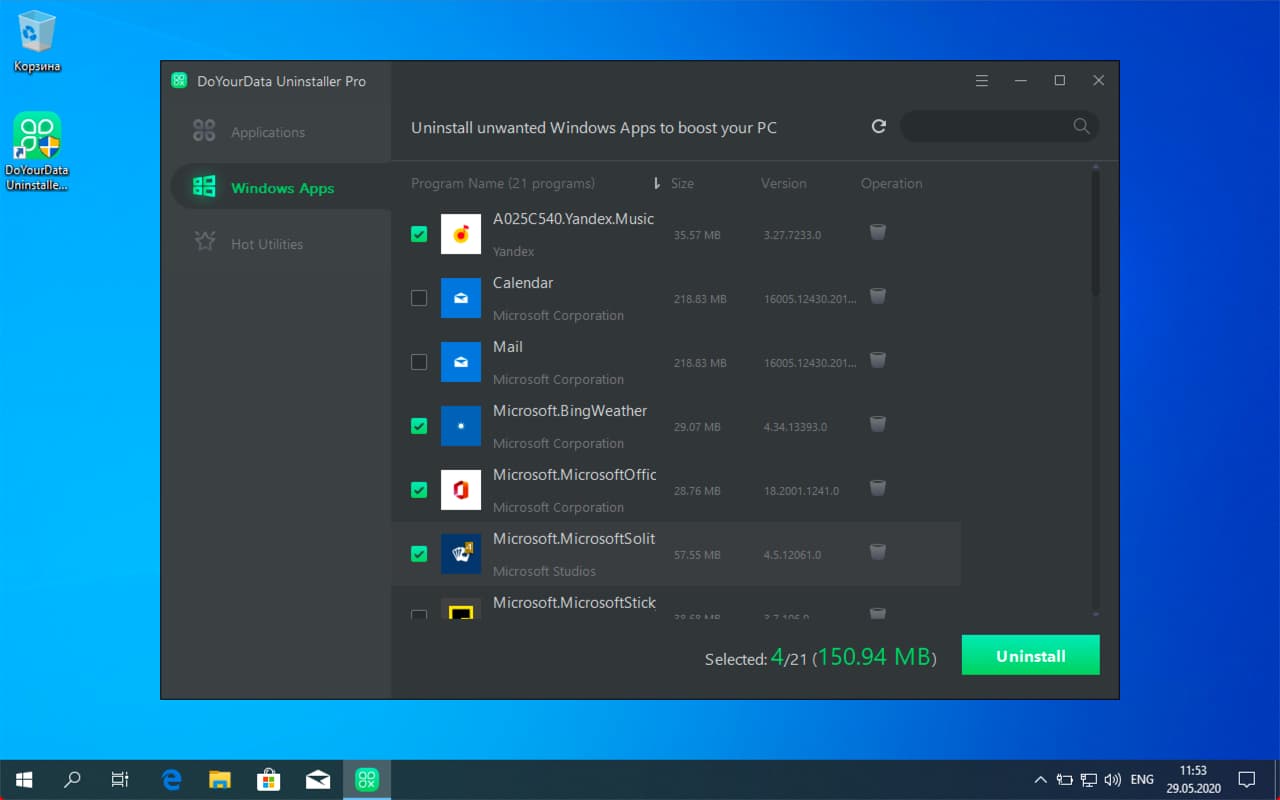Screen dimensions: 1280x800
Task: Uncheck the Microsoft.MicrosoftSolit checkbox
Action: coord(419,554)
